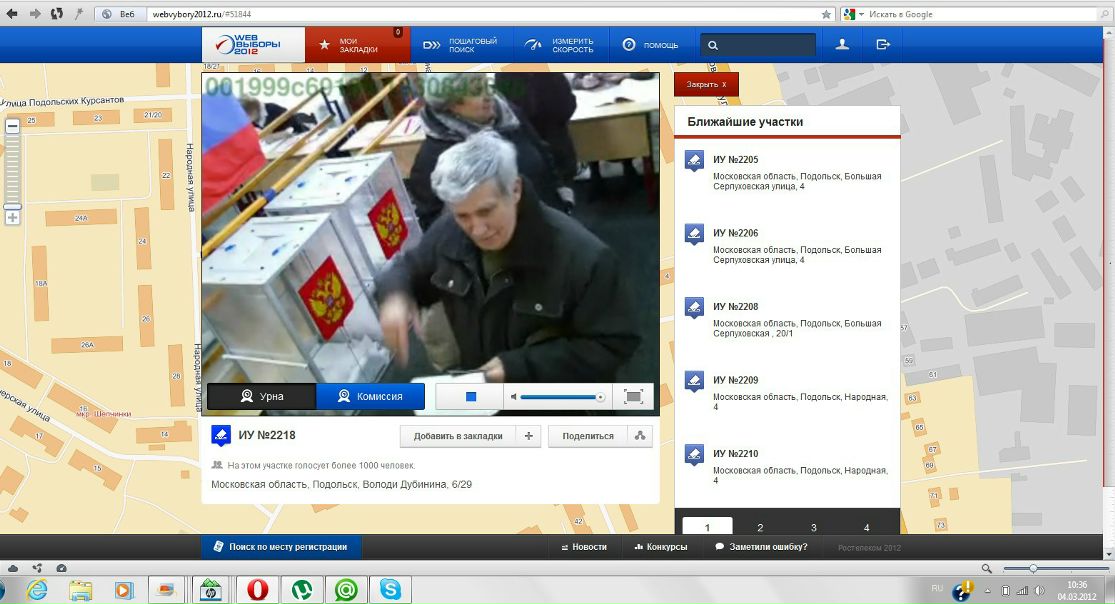The image size is (1115, 604).
Task: Switch camera view to Урна
Action: tap(261, 396)
